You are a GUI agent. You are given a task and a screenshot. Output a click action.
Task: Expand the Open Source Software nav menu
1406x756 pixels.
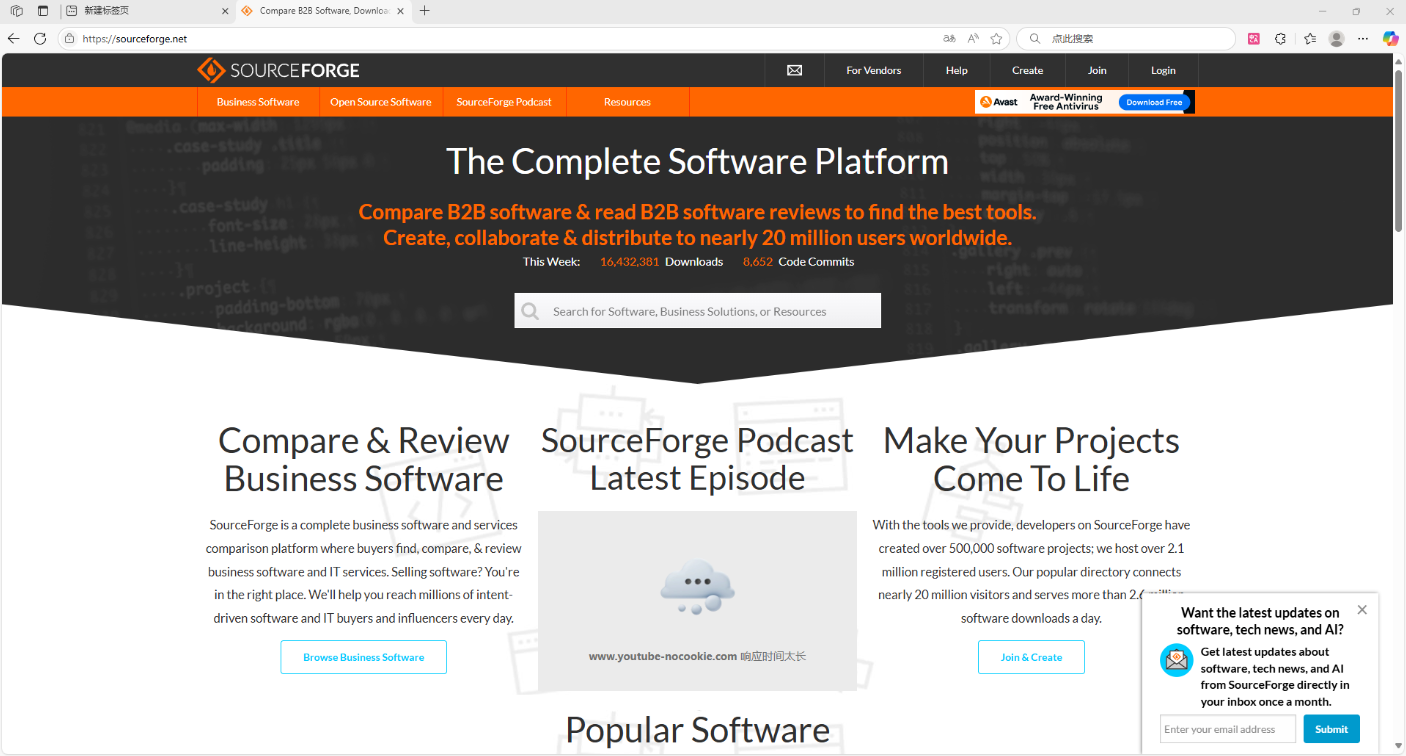(380, 102)
